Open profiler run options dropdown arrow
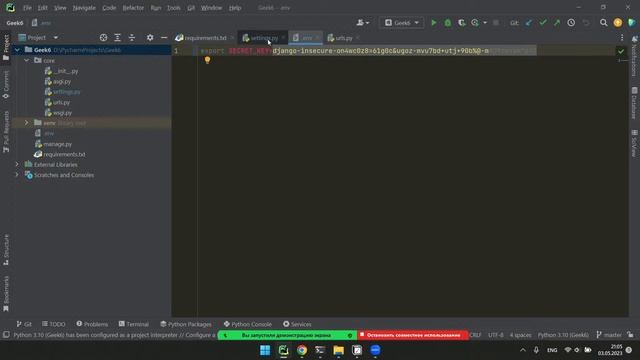640x360 pixels. point(485,23)
